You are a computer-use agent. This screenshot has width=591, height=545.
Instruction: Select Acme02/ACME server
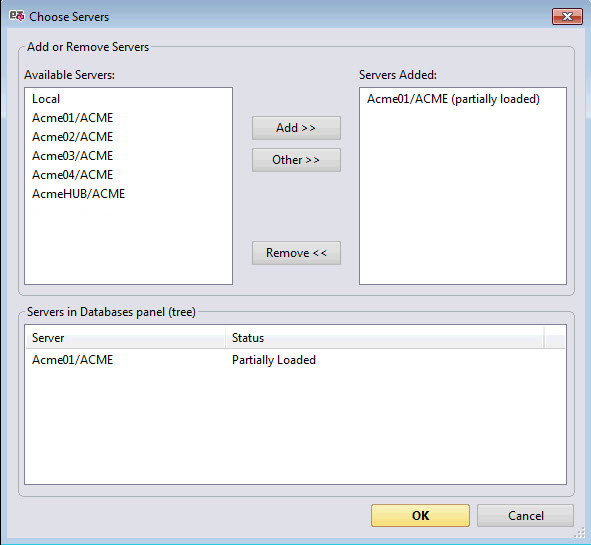click(72, 136)
